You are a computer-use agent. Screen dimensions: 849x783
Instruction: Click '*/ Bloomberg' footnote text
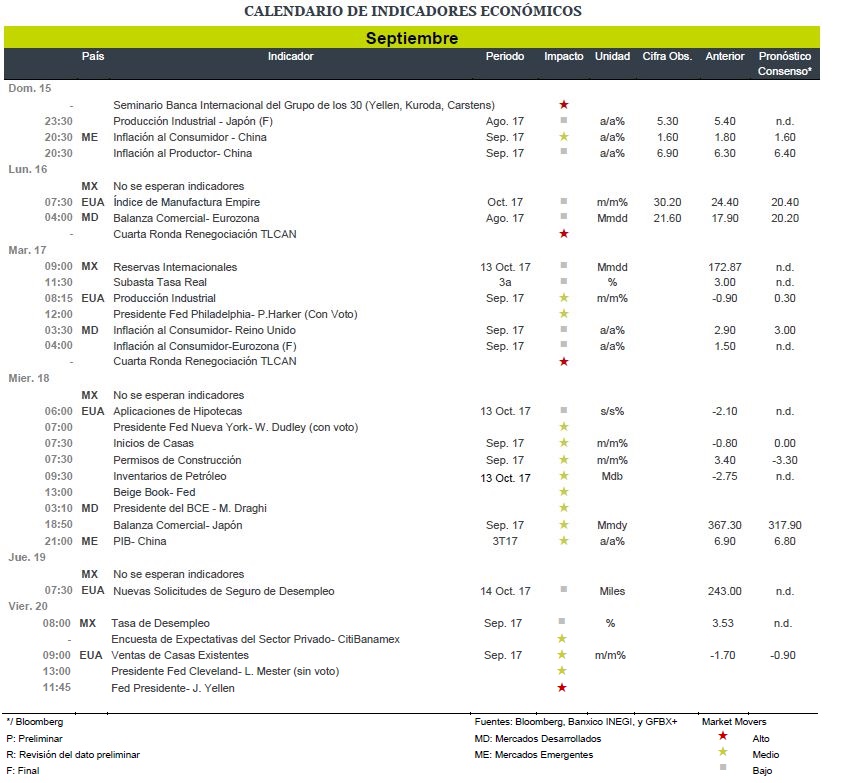35,721
